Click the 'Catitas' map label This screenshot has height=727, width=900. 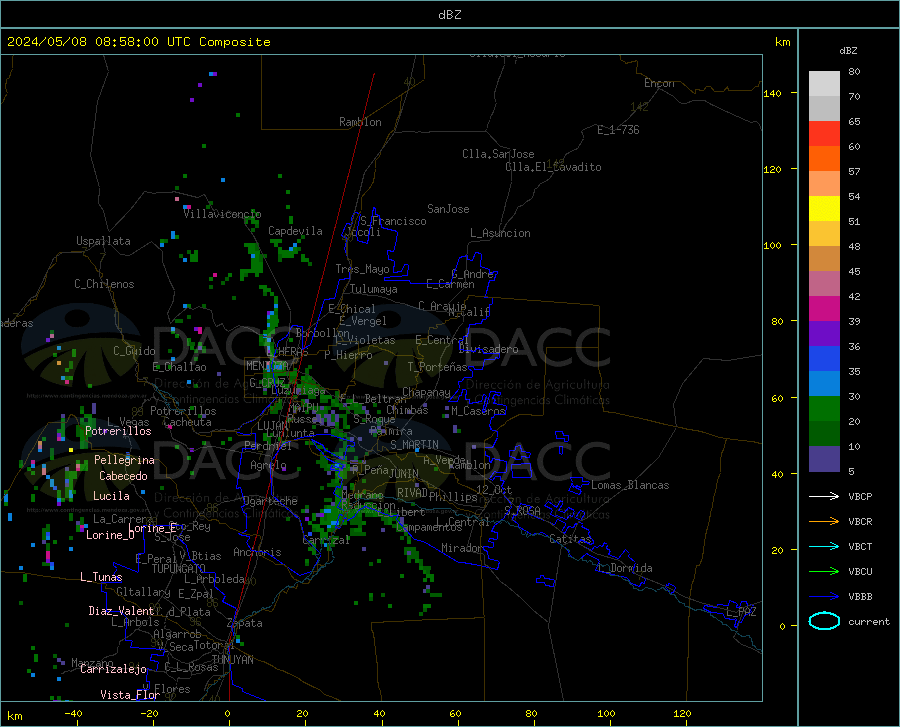pos(571,539)
